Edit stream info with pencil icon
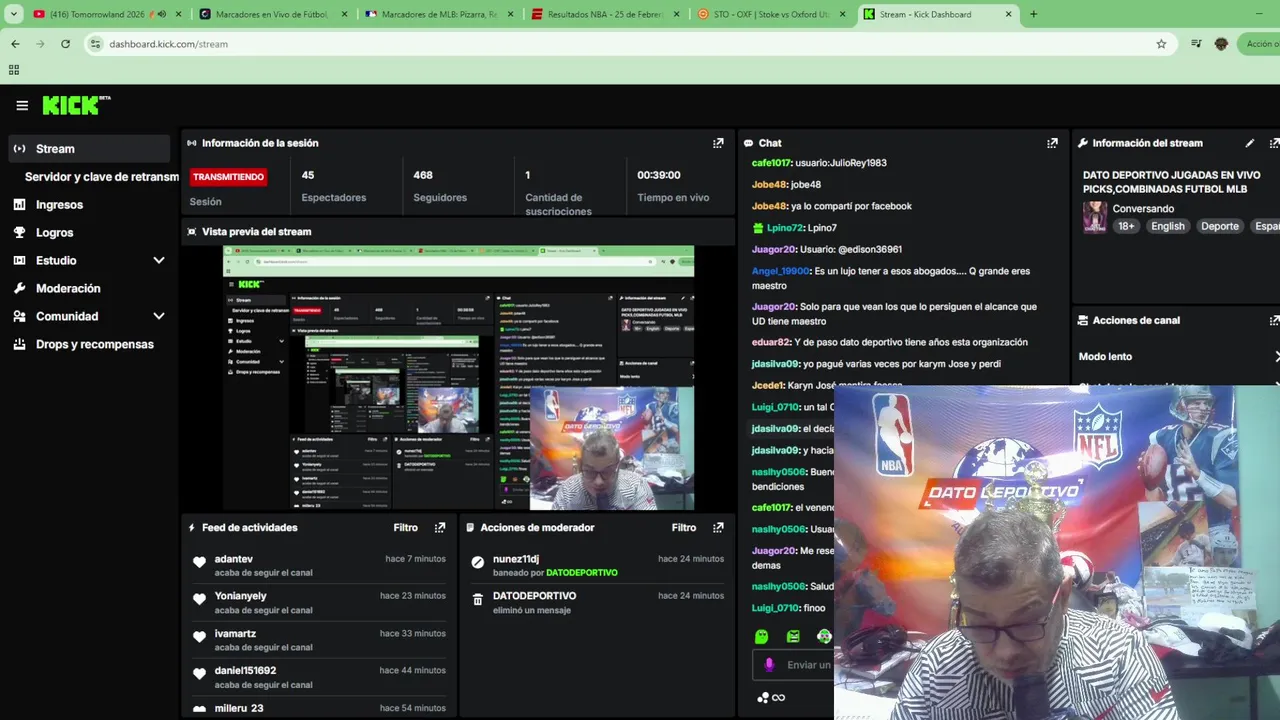1280x720 pixels. point(1249,143)
